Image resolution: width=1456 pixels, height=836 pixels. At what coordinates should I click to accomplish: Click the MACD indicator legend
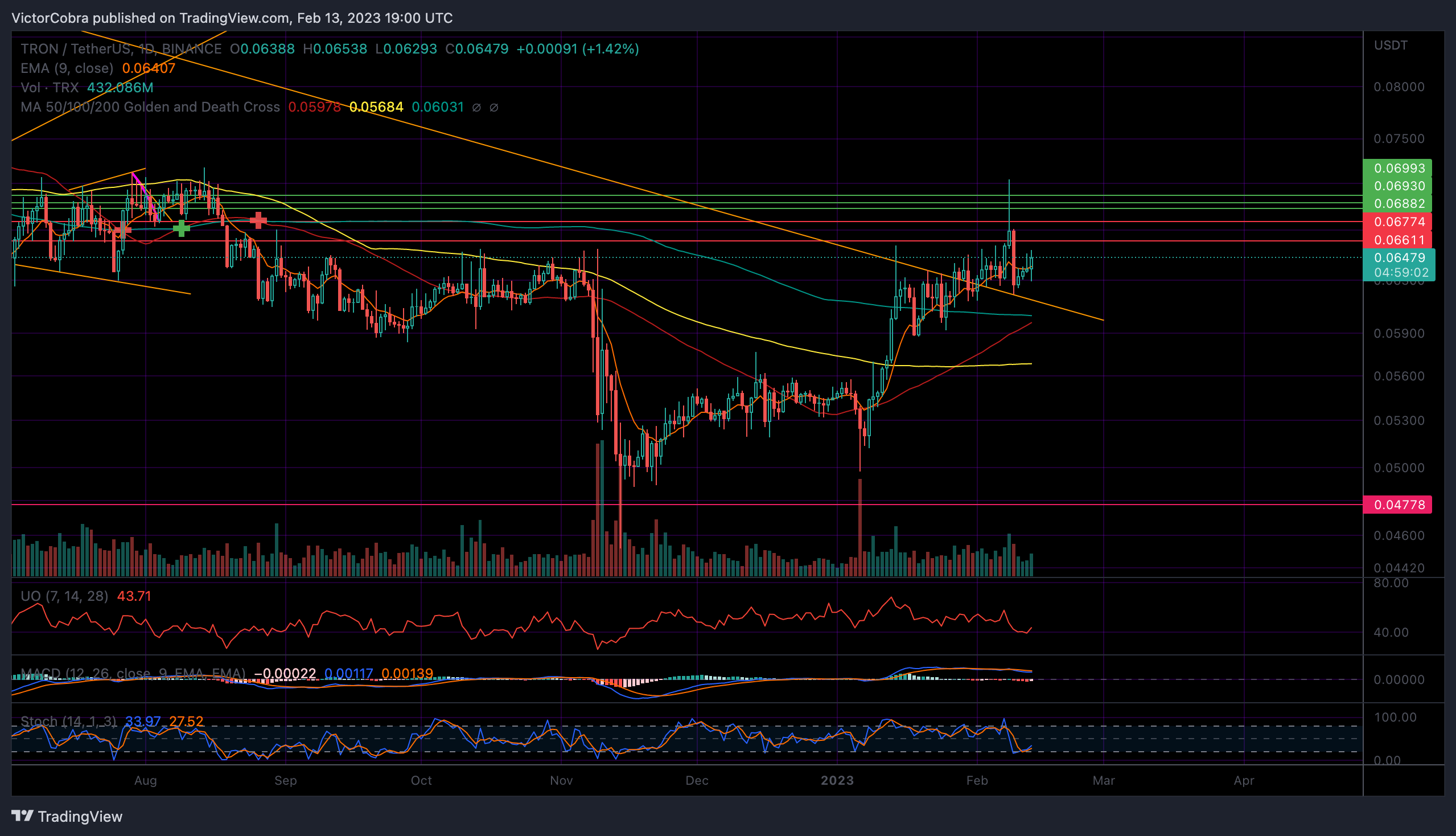tap(133, 674)
